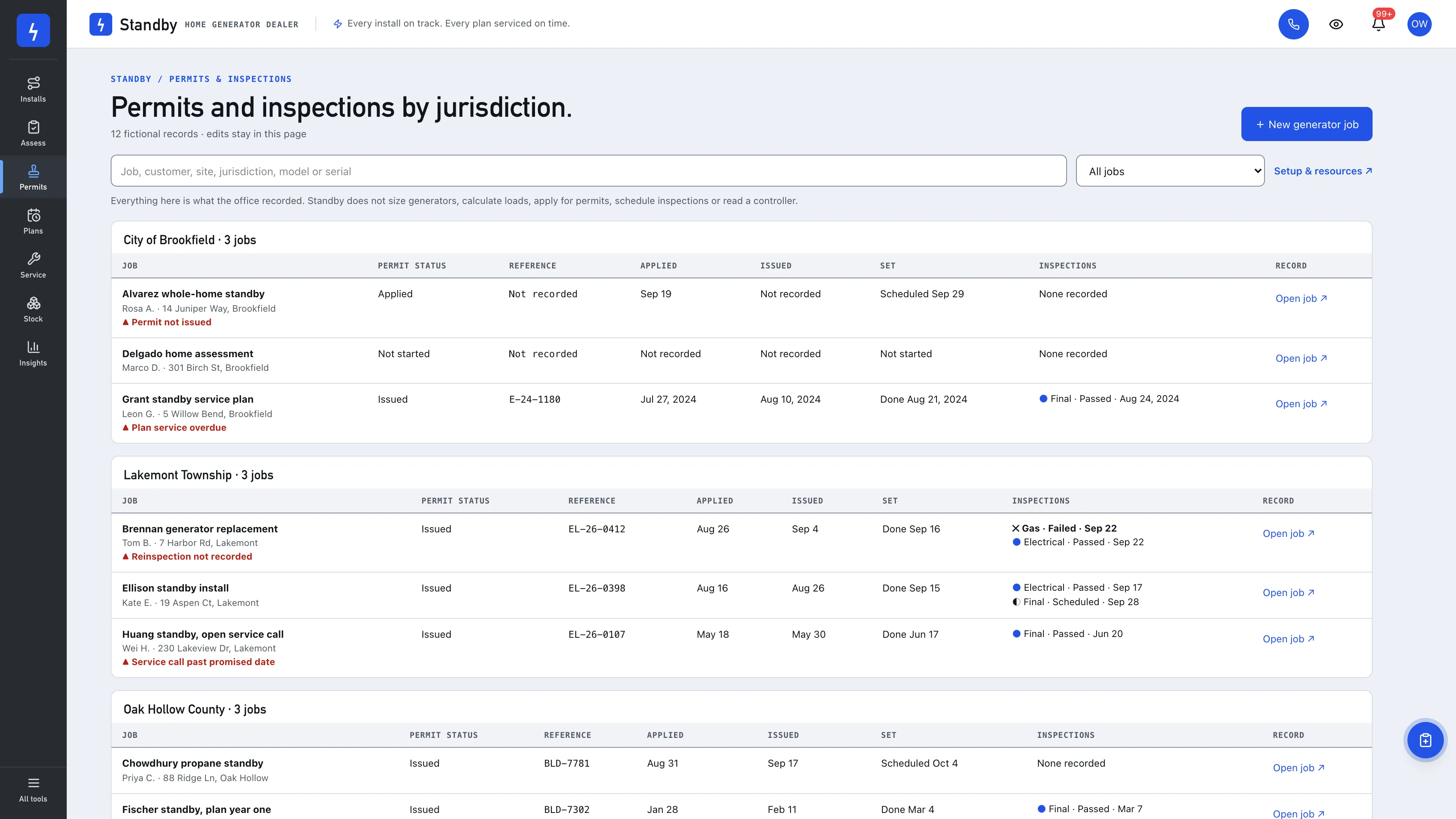Open job for Chowdhury propane standby
Image resolution: width=1456 pixels, height=819 pixels.
[x=1298, y=767]
